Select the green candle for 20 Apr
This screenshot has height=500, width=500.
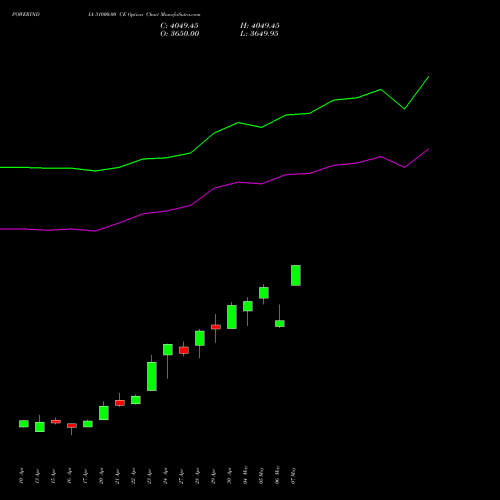[104, 413]
